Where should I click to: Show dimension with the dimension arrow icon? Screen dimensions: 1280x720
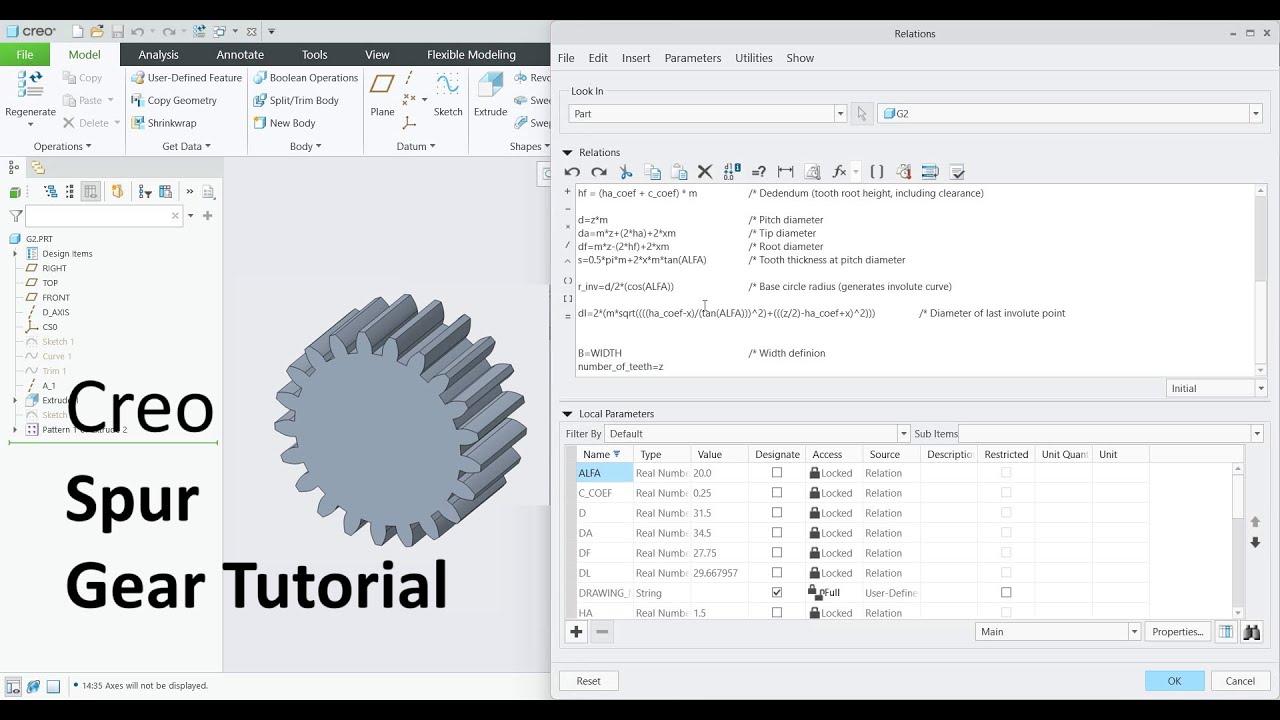(x=785, y=172)
